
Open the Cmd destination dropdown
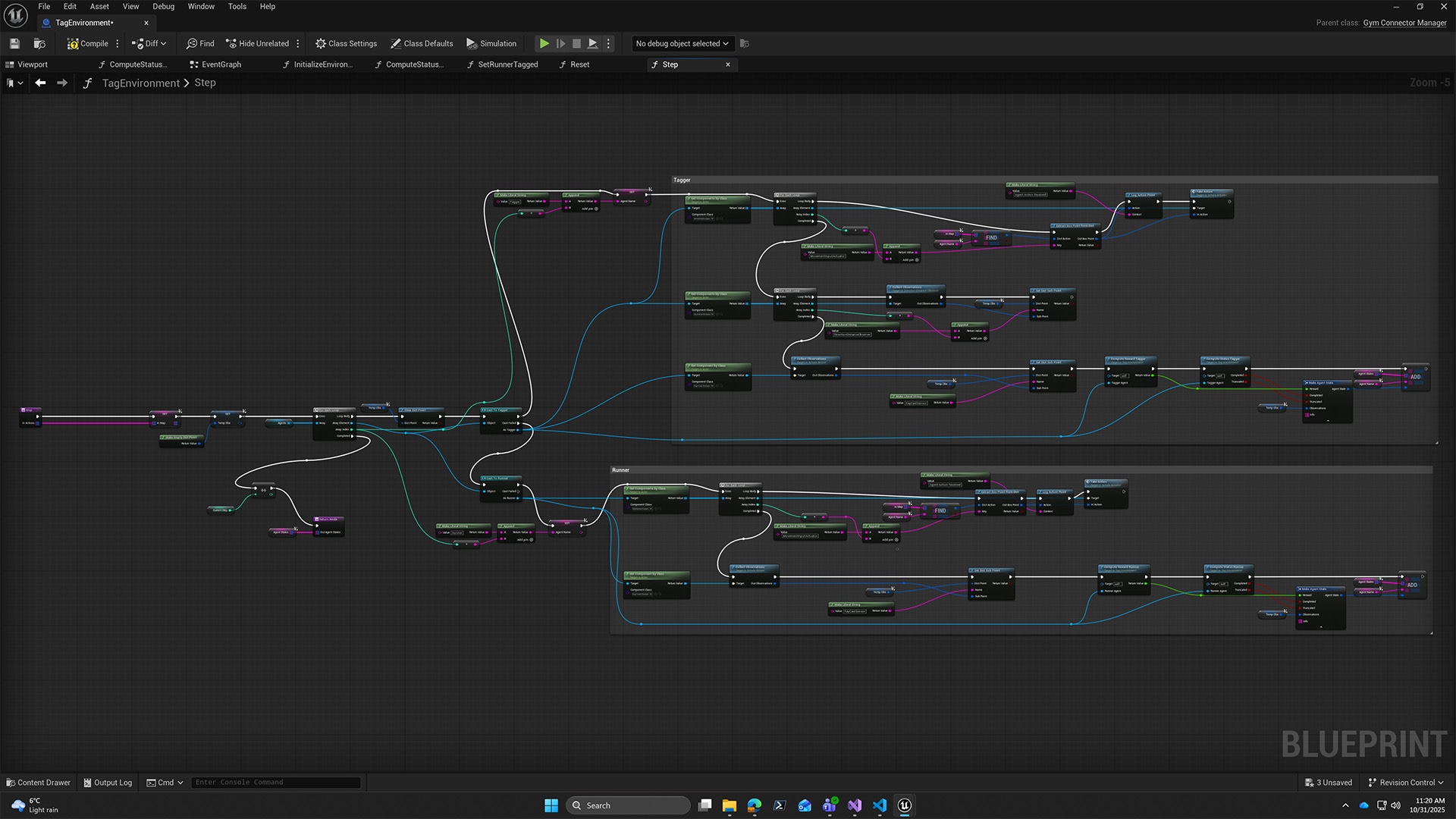[x=180, y=782]
